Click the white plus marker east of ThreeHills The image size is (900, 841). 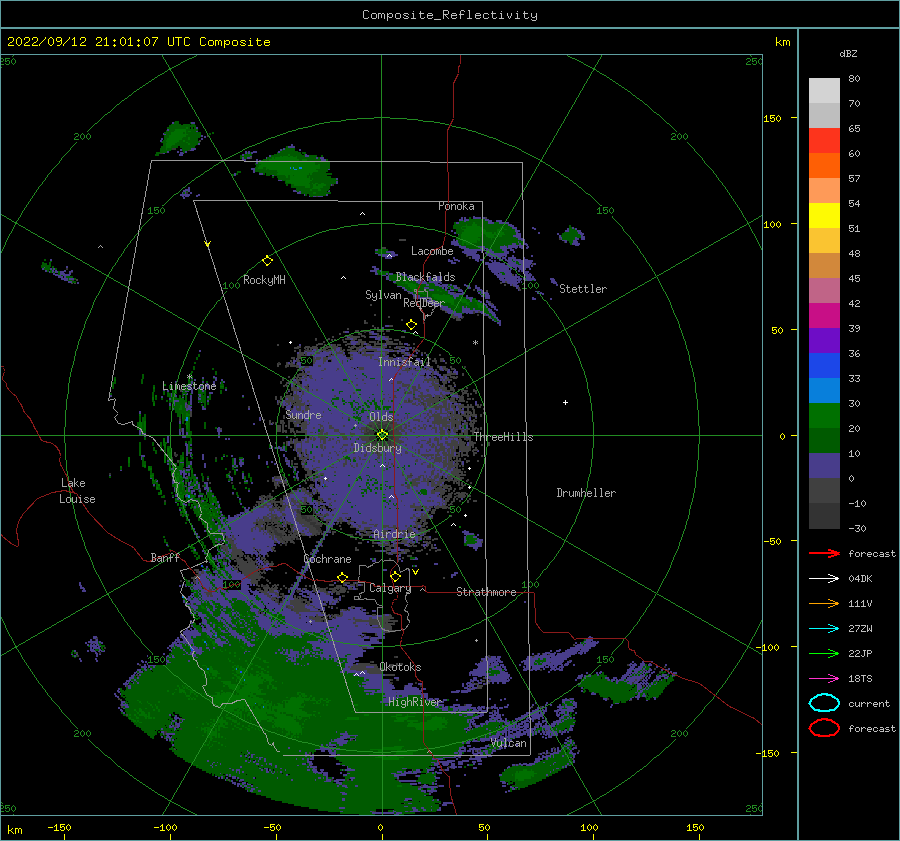(565, 402)
